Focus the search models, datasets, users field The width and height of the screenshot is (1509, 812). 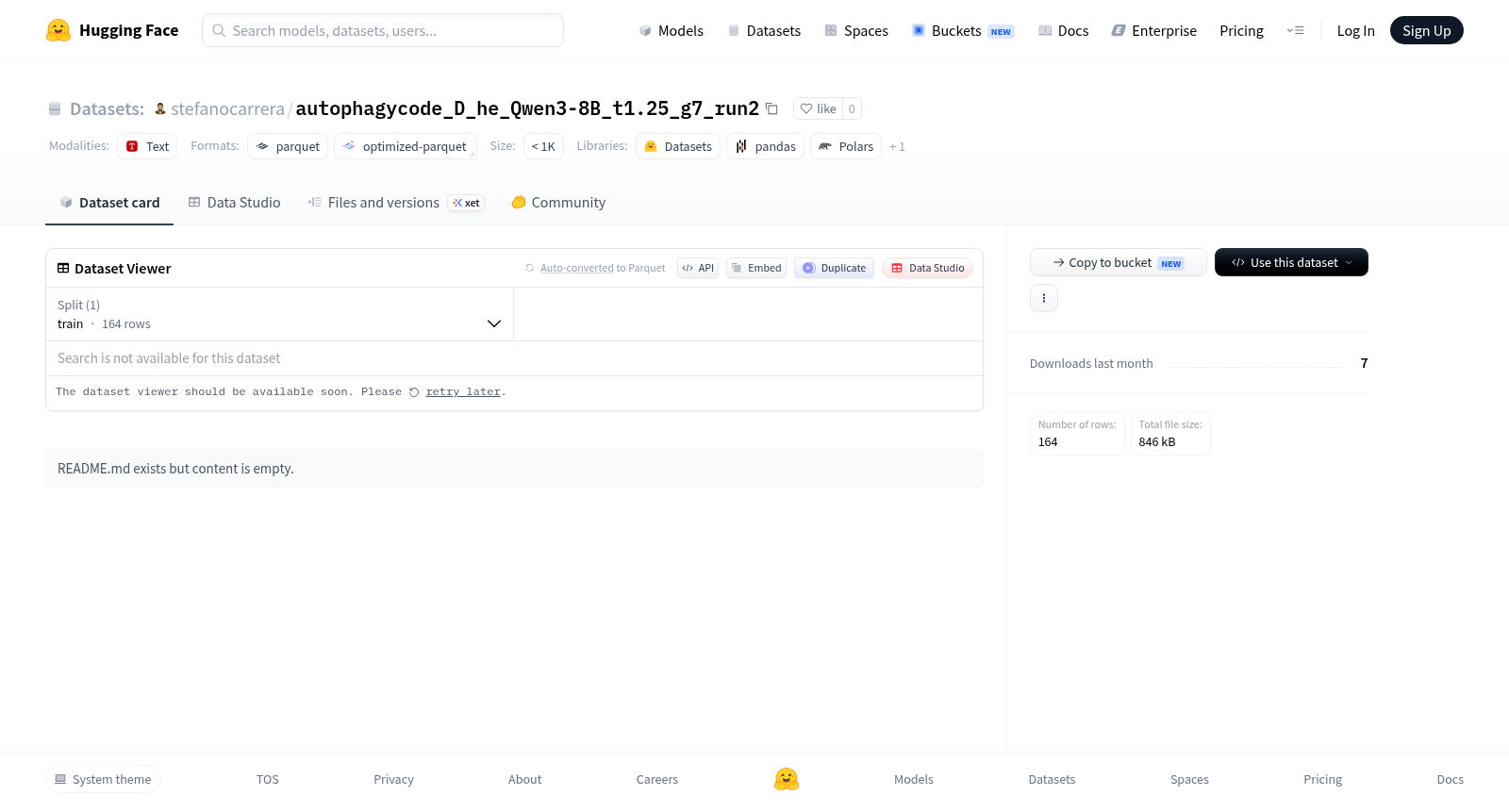383,30
